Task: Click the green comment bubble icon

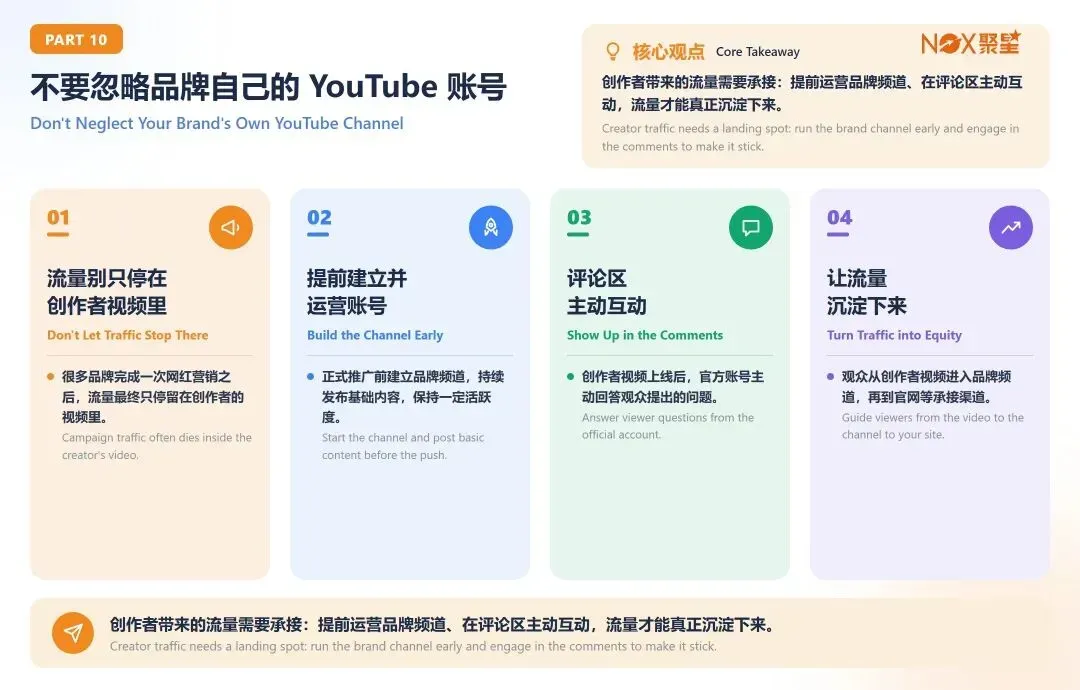Action: tap(751, 227)
